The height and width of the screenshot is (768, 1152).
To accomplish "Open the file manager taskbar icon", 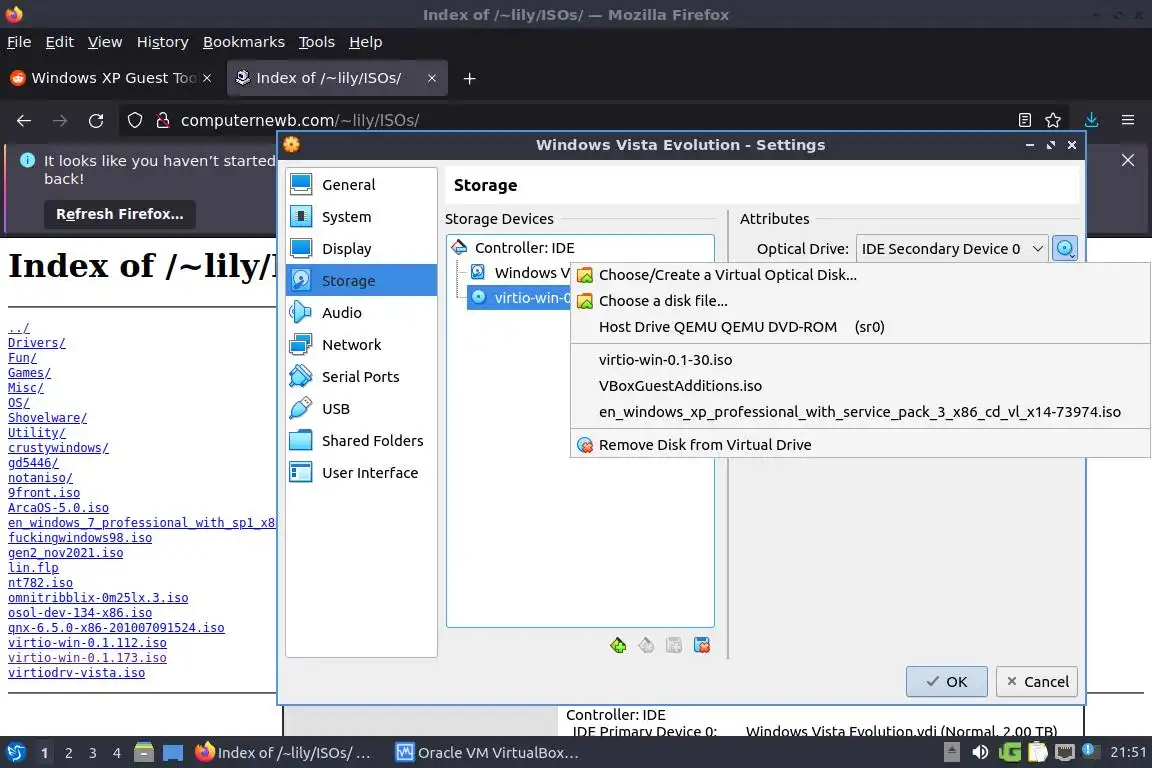I will click(x=144, y=752).
